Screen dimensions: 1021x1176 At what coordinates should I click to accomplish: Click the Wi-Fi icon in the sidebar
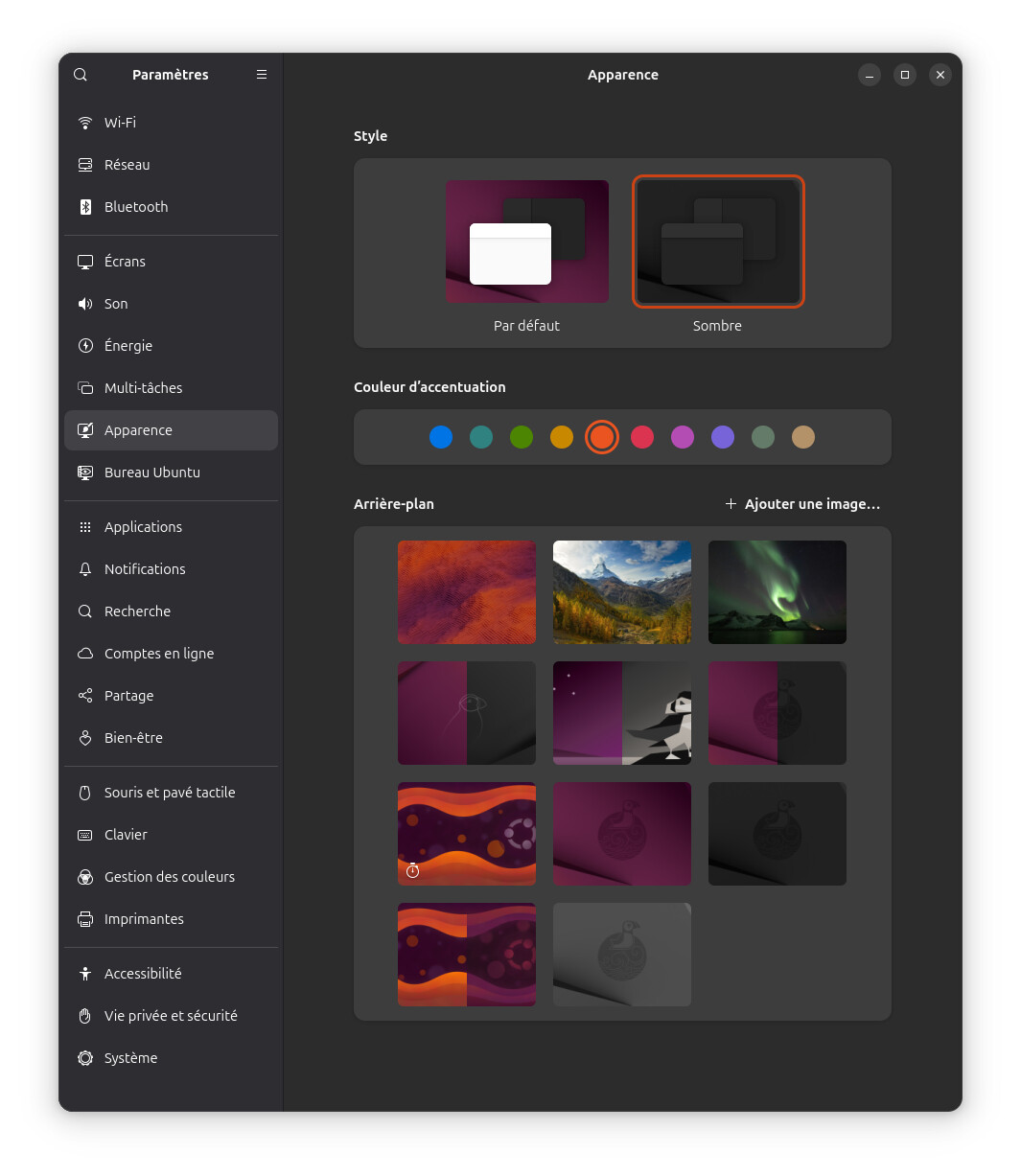tap(85, 123)
